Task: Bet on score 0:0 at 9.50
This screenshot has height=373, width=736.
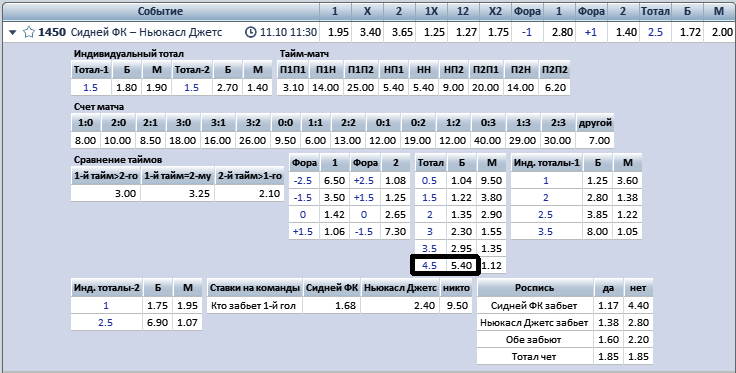Action: click(285, 140)
